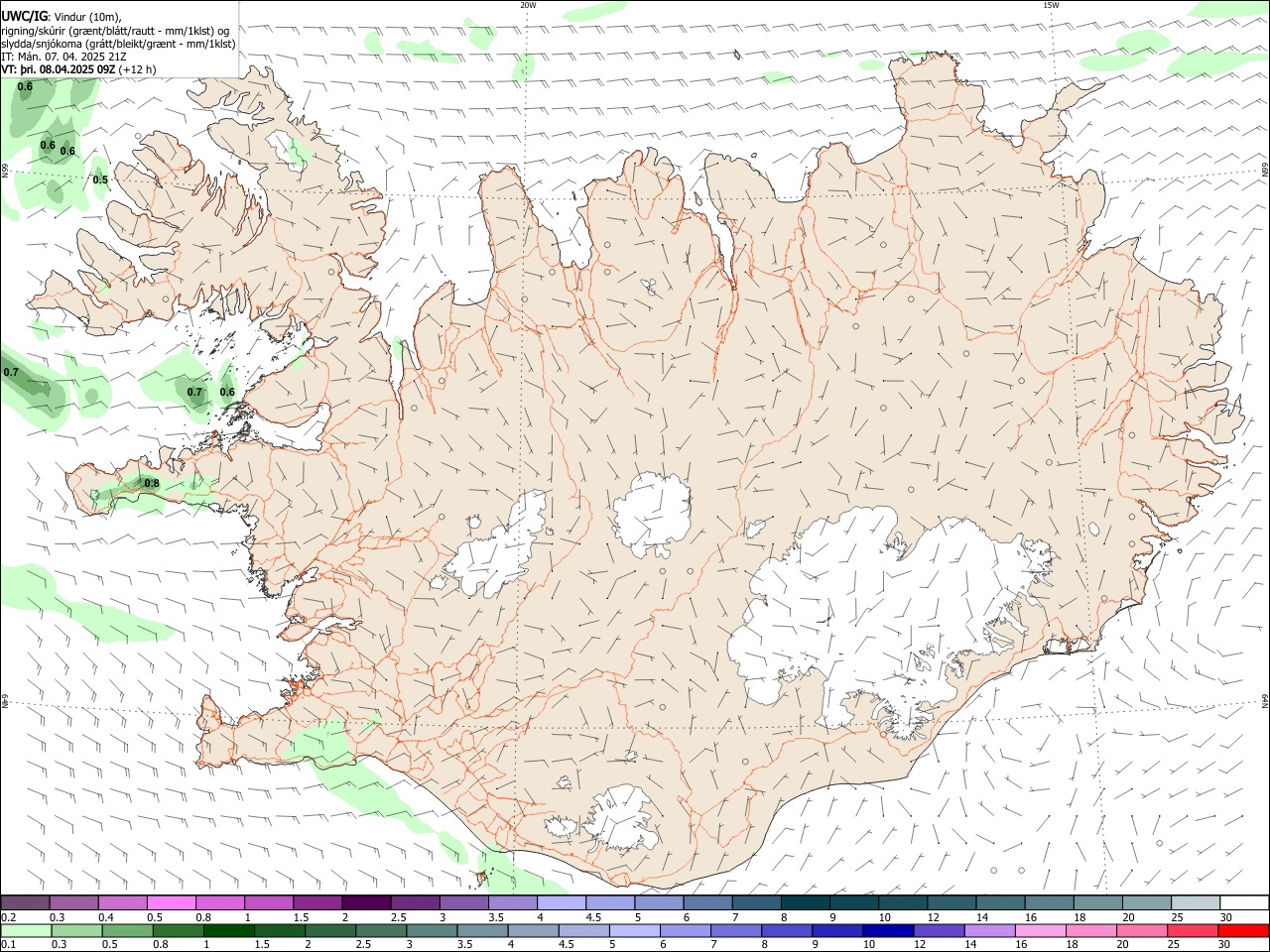Click the 0.1 label on the legend
Screen dimensions: 1270x952
click(x=9, y=945)
